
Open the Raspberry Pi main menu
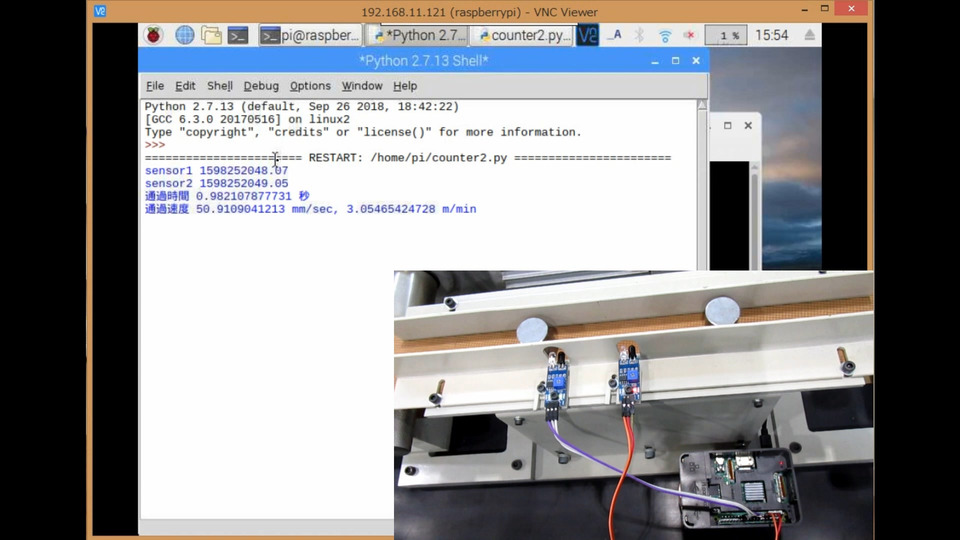(x=154, y=36)
